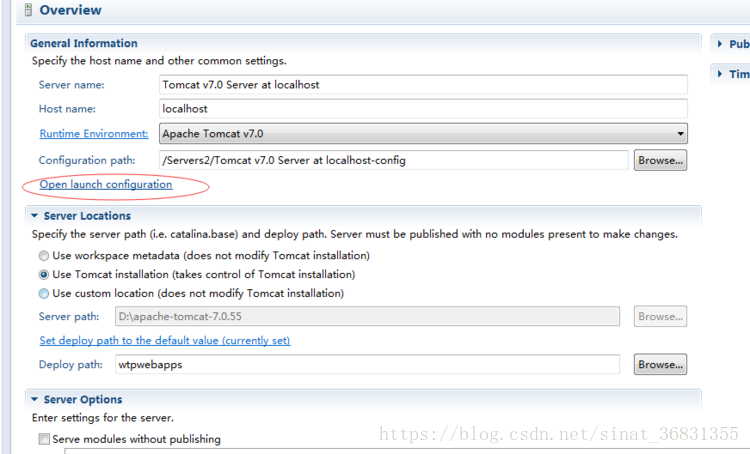Click the General Information heading
The height and width of the screenshot is (454, 750).
tap(84, 43)
